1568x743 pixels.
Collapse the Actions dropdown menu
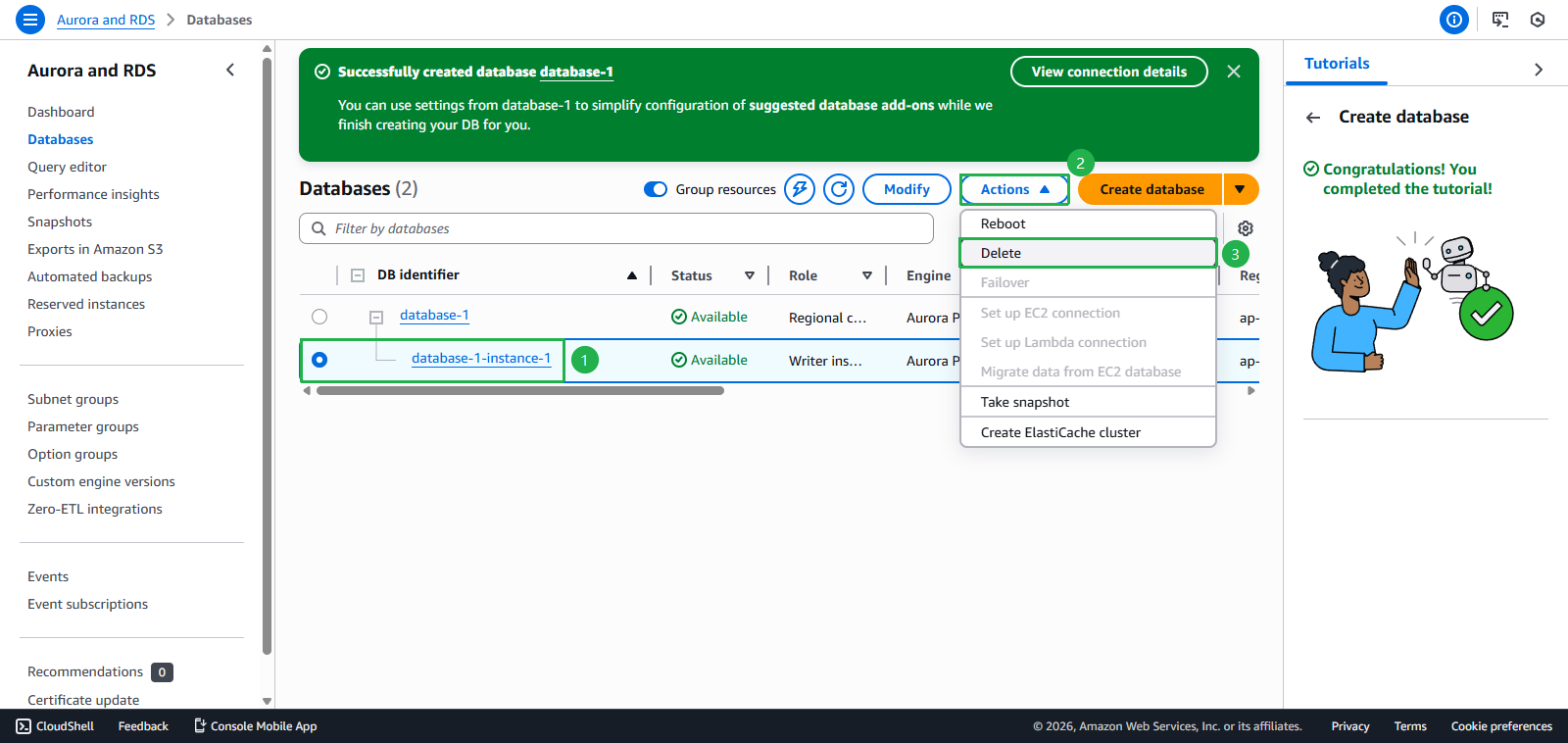pos(1014,189)
